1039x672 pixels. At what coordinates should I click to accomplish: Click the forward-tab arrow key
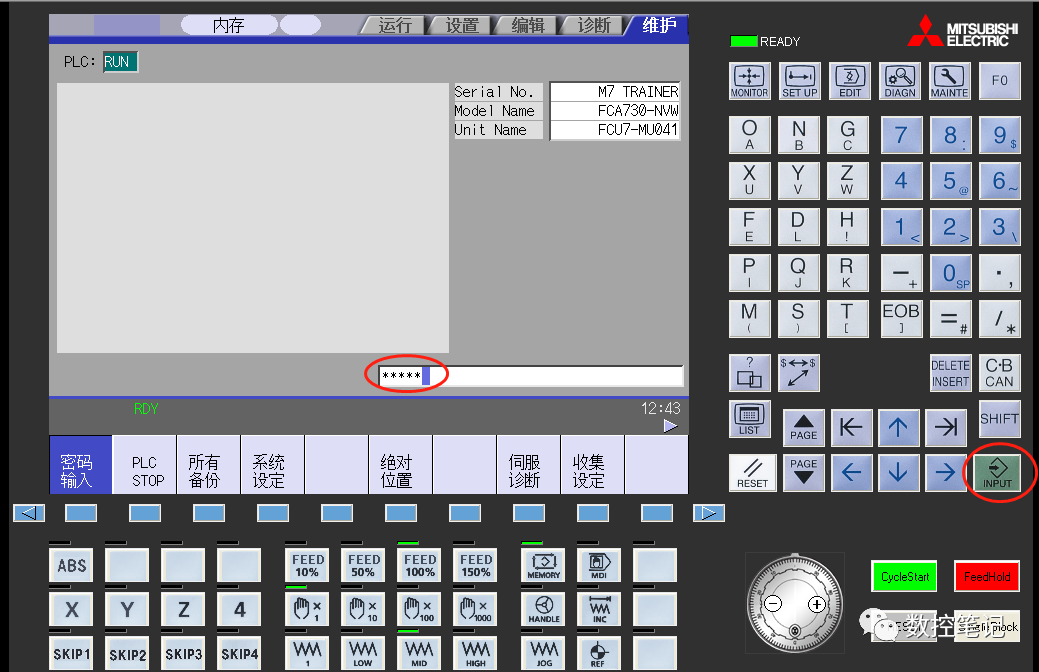pyautogui.click(x=946, y=427)
